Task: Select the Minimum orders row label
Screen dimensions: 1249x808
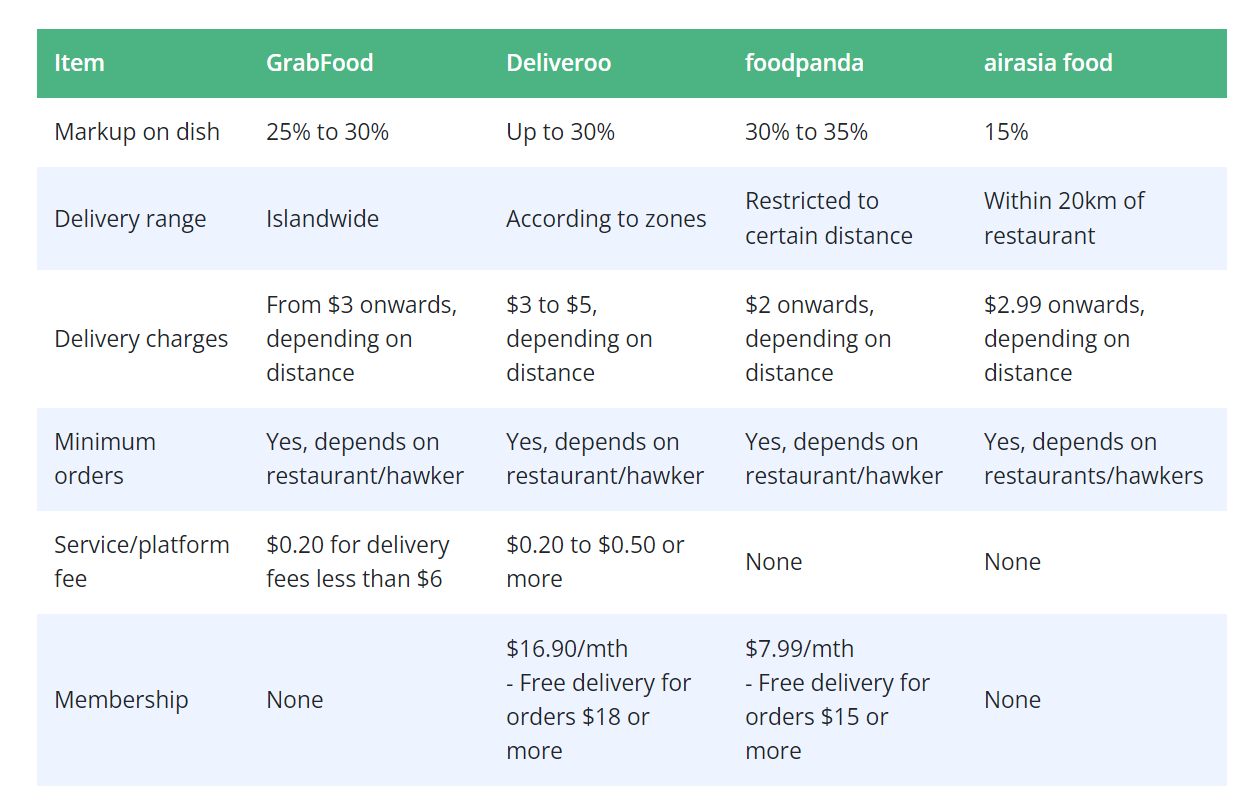Action: point(105,459)
